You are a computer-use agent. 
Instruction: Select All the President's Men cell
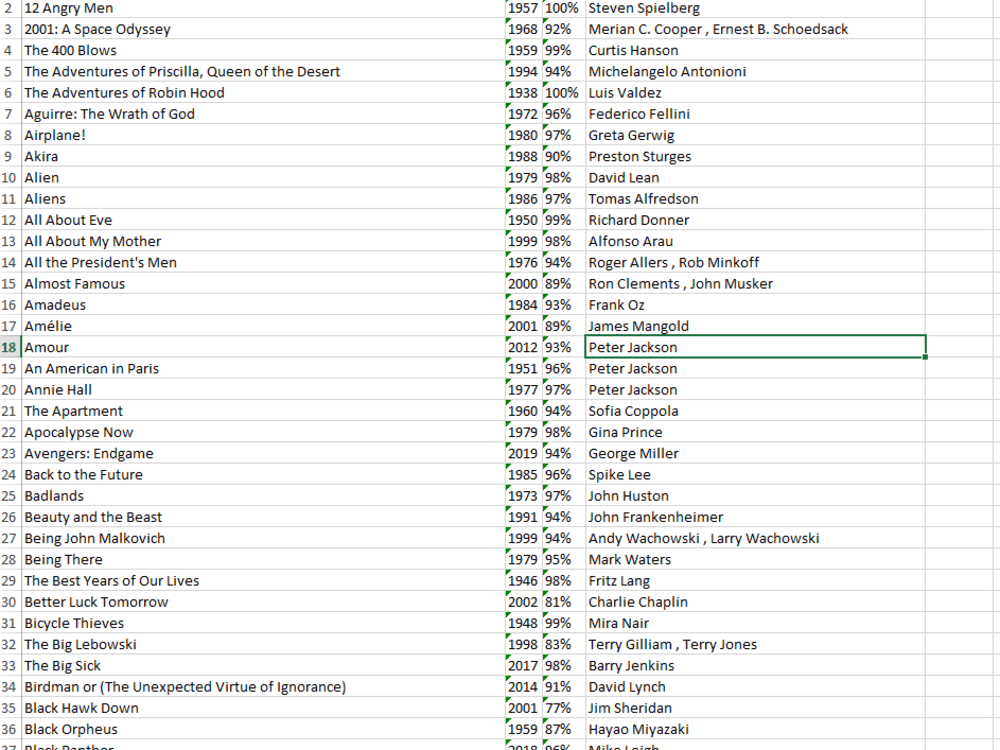coord(263,262)
